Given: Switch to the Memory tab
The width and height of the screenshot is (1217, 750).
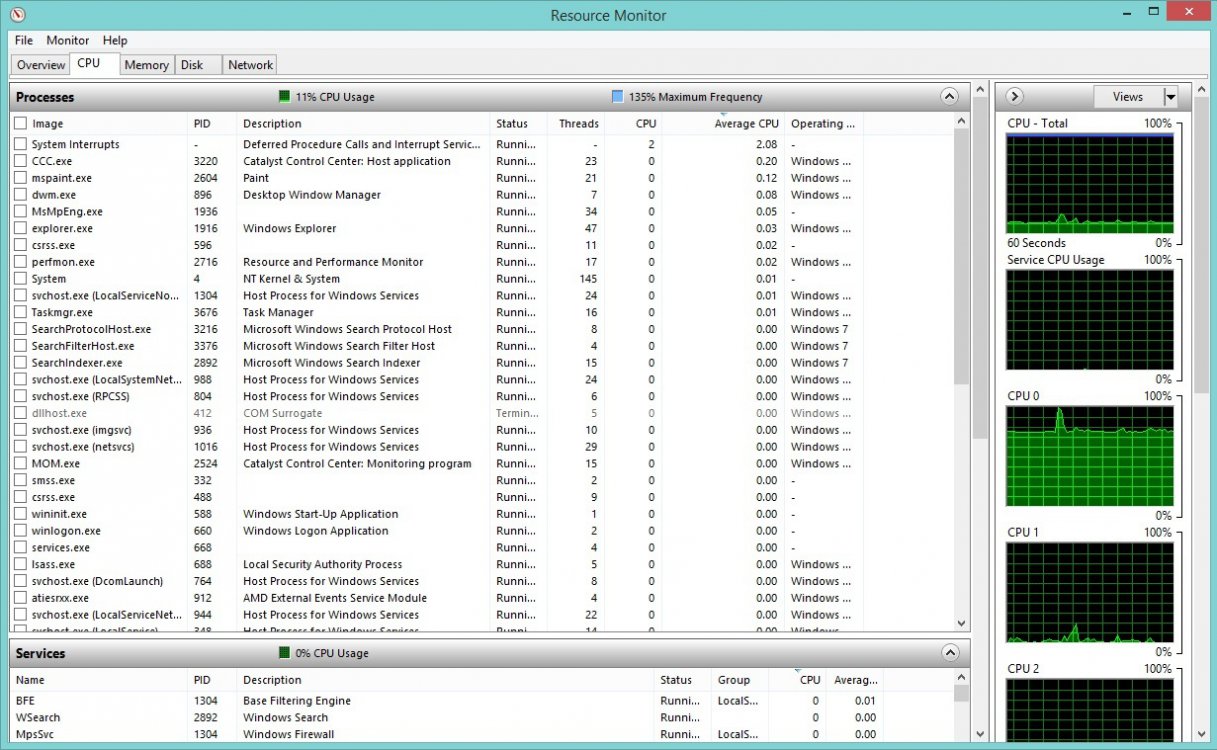Looking at the screenshot, I should coord(146,65).
